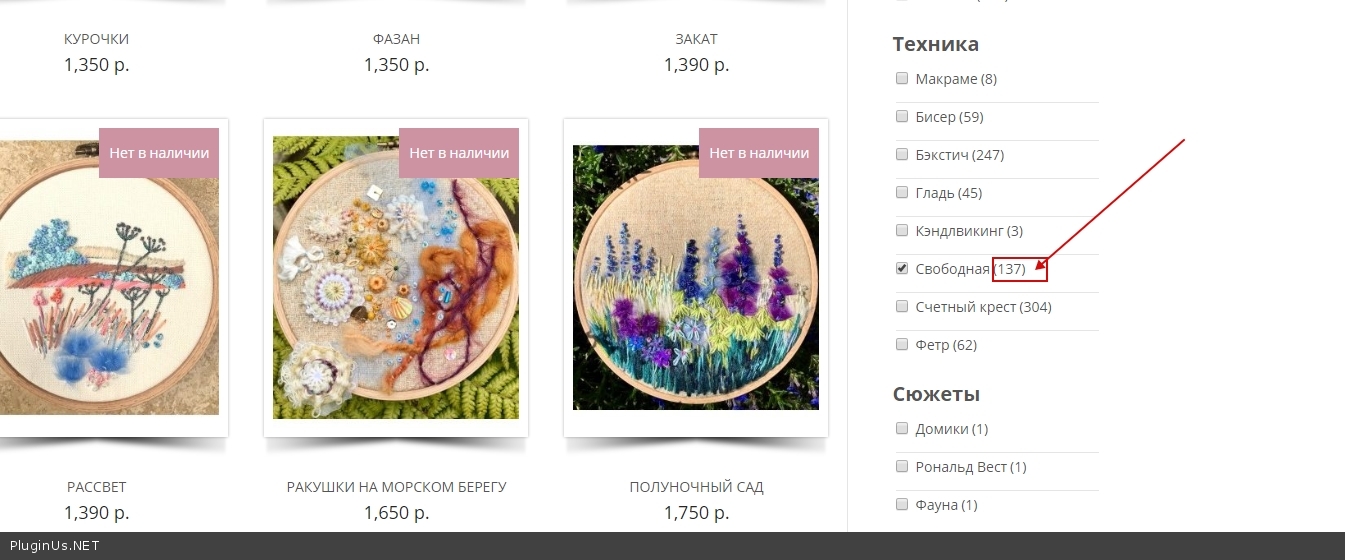Select the Гладь filter checkbox
The height and width of the screenshot is (560, 1345).
(x=902, y=192)
